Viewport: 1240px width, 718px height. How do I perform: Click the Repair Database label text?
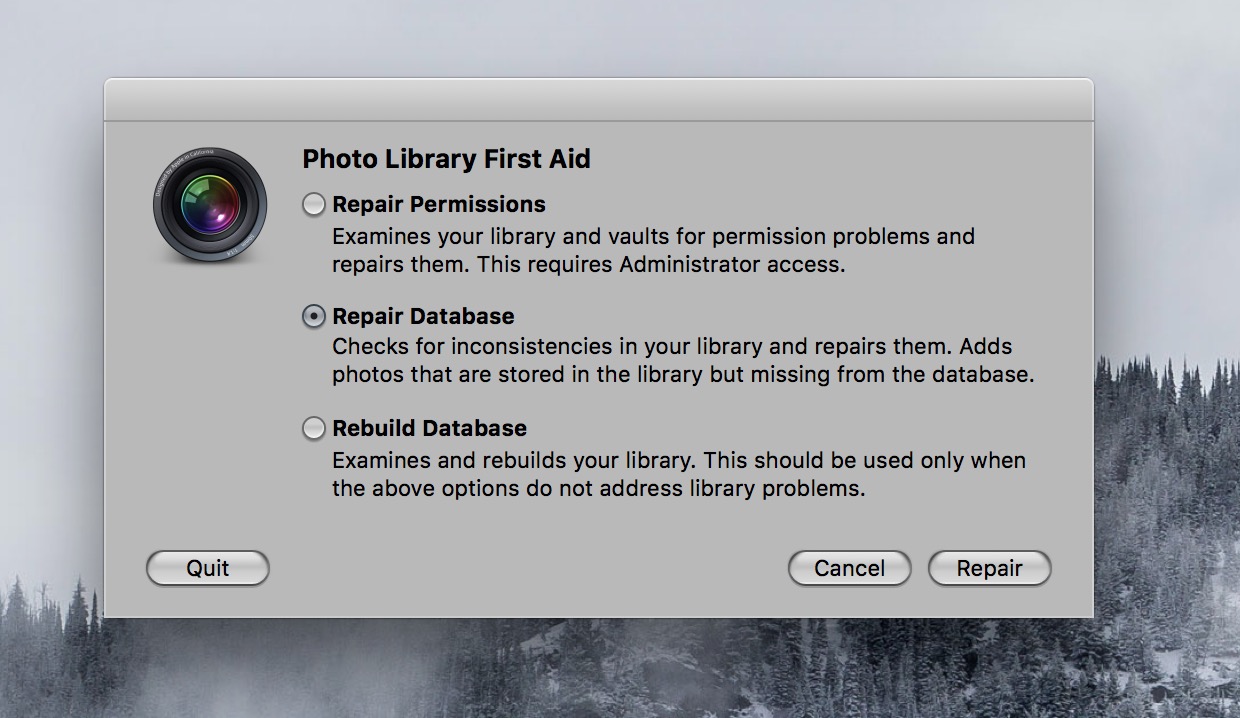(423, 317)
